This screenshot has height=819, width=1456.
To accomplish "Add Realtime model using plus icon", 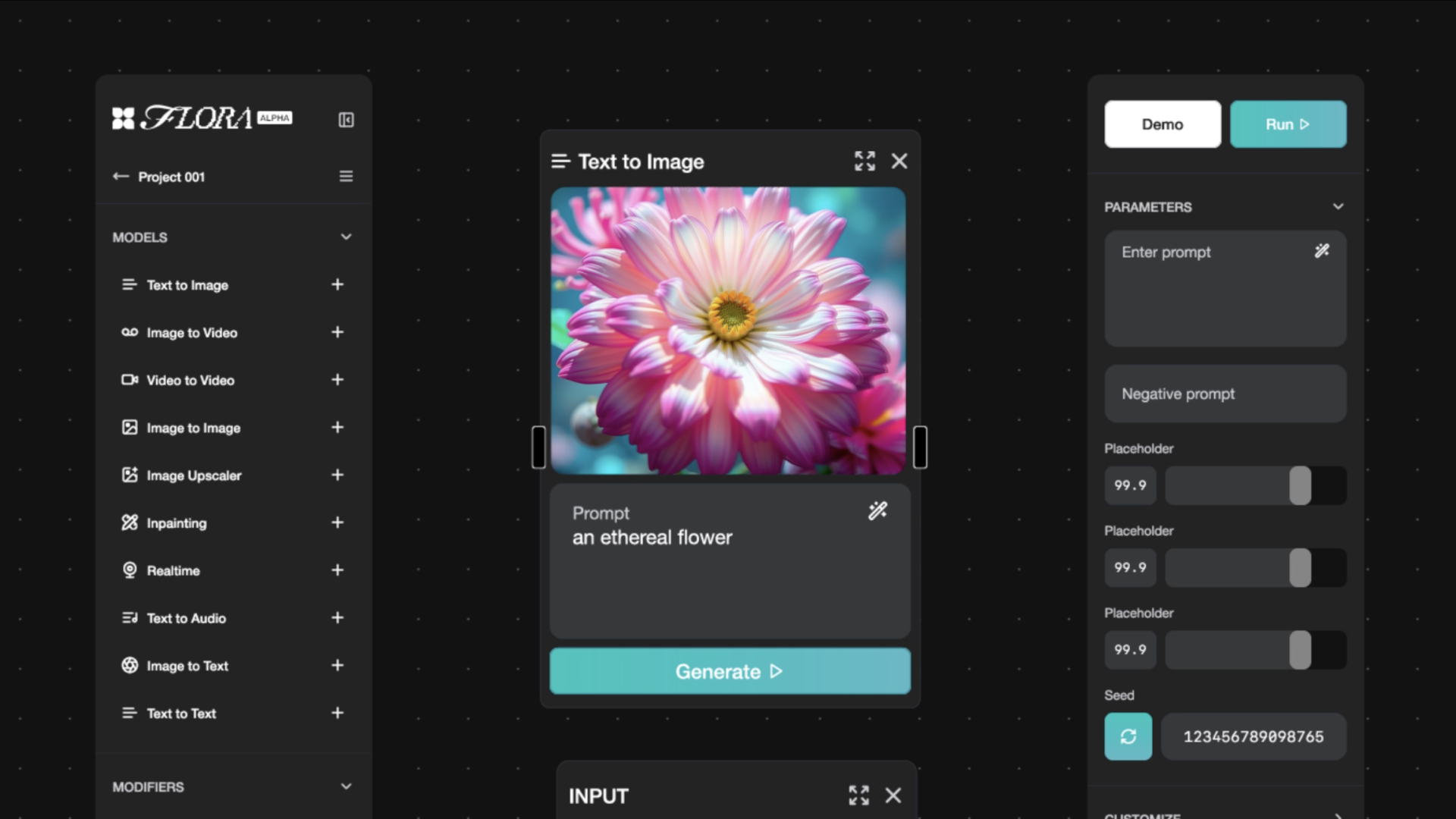I will pos(337,570).
